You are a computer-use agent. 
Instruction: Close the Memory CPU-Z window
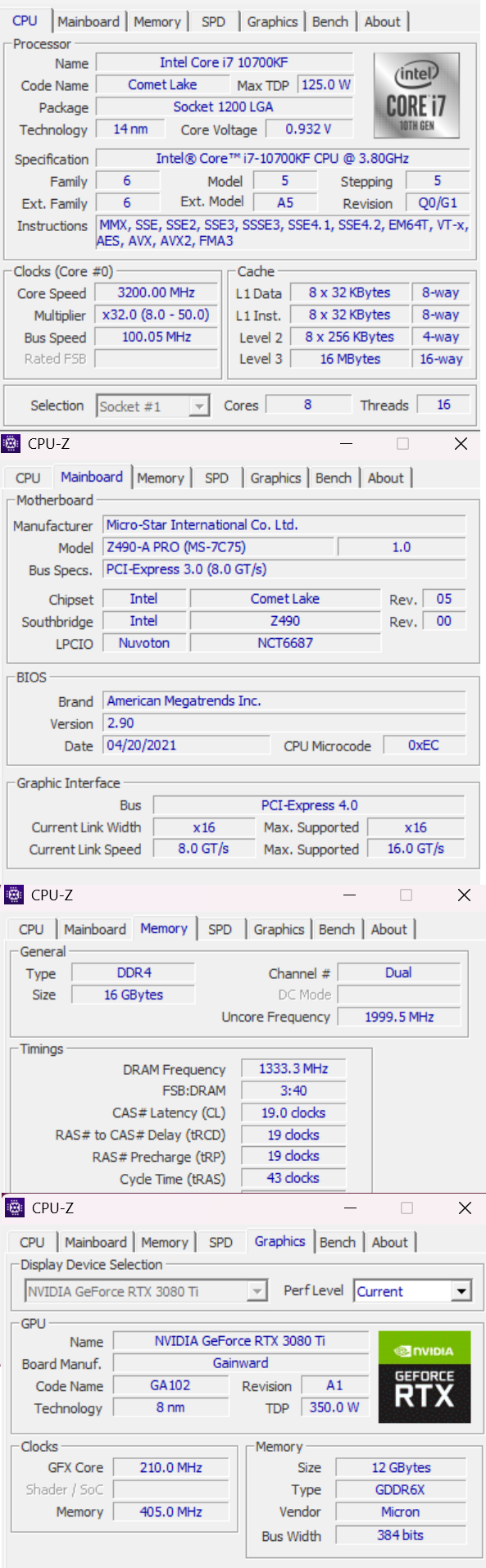click(464, 895)
